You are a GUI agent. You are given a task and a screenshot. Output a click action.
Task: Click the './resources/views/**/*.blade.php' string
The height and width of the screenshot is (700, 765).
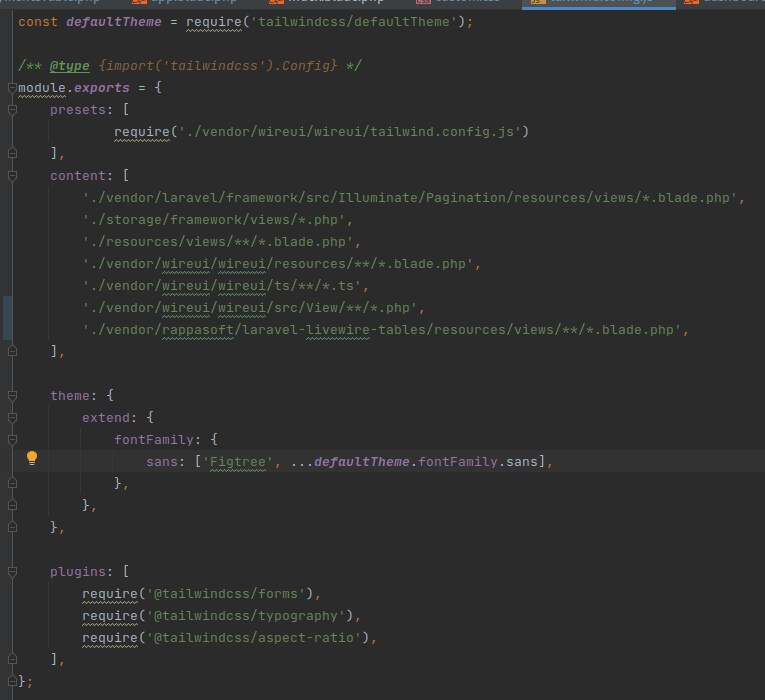pos(218,241)
